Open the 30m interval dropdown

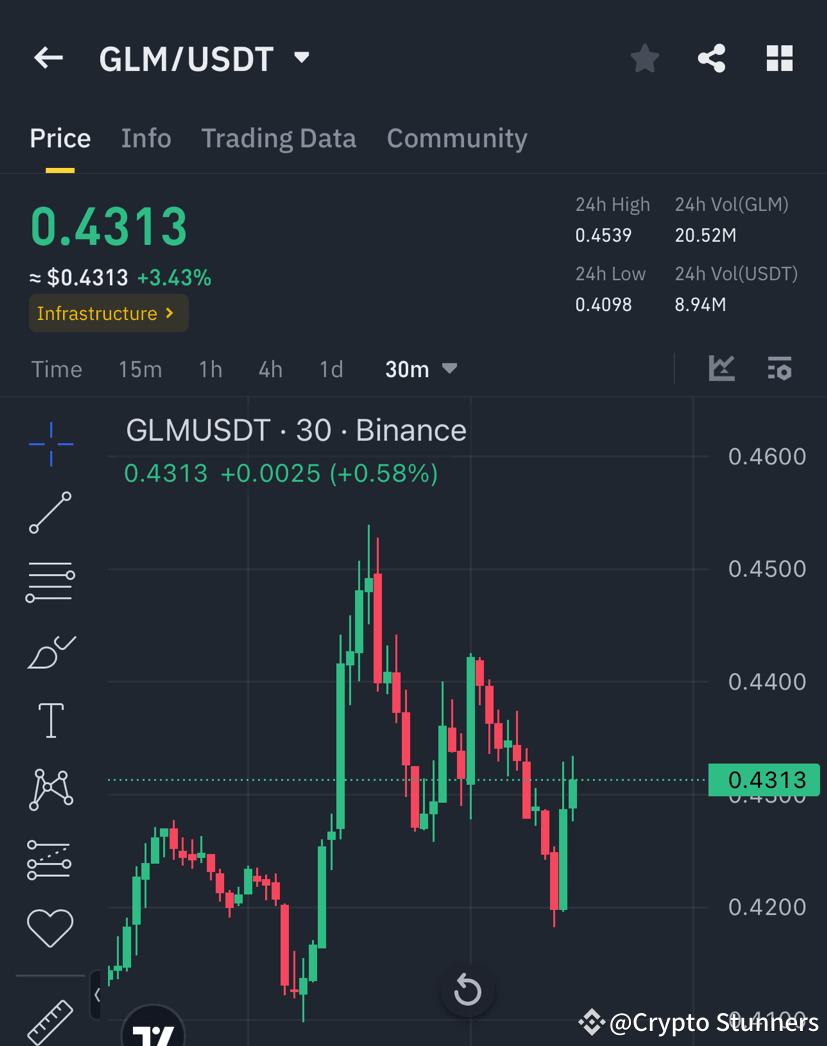[420, 369]
